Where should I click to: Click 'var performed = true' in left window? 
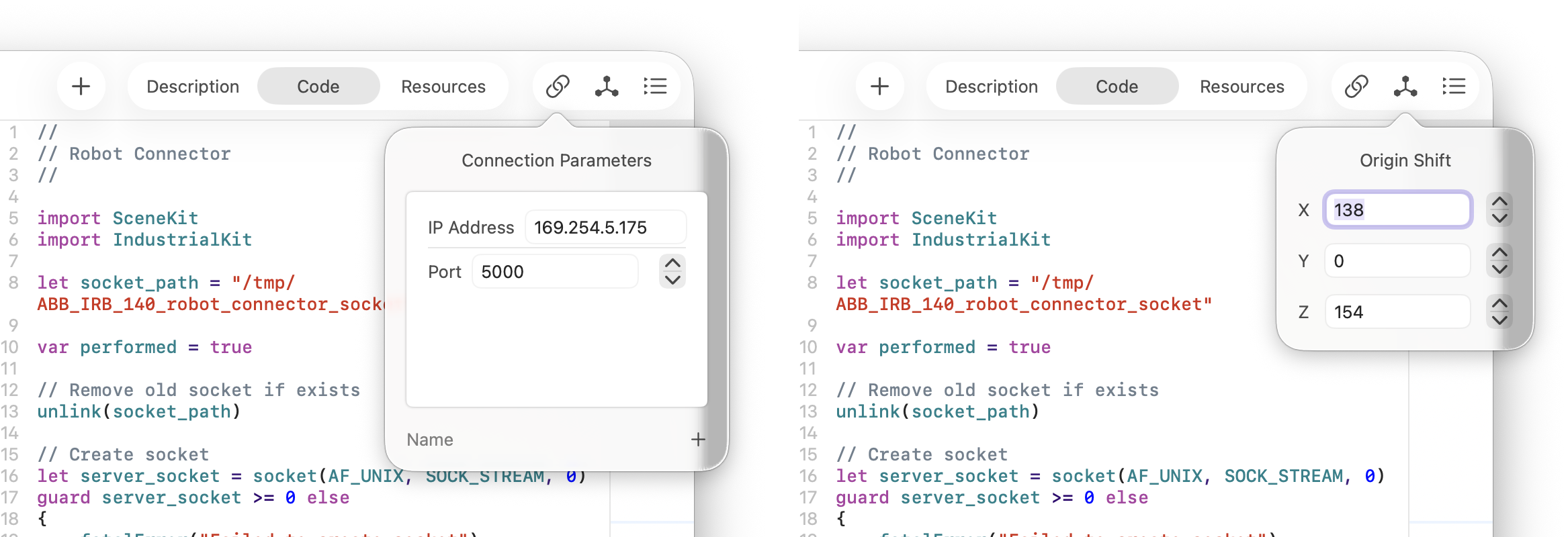click(x=144, y=347)
